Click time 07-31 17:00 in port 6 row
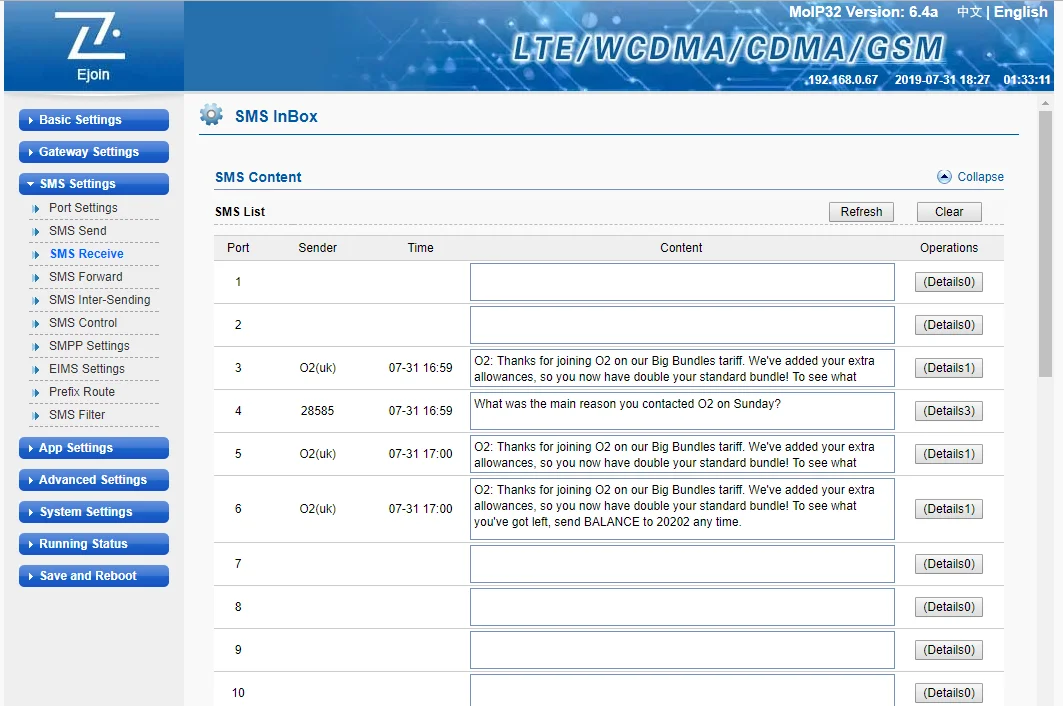Image resolution: width=1063 pixels, height=706 pixels. 420,509
